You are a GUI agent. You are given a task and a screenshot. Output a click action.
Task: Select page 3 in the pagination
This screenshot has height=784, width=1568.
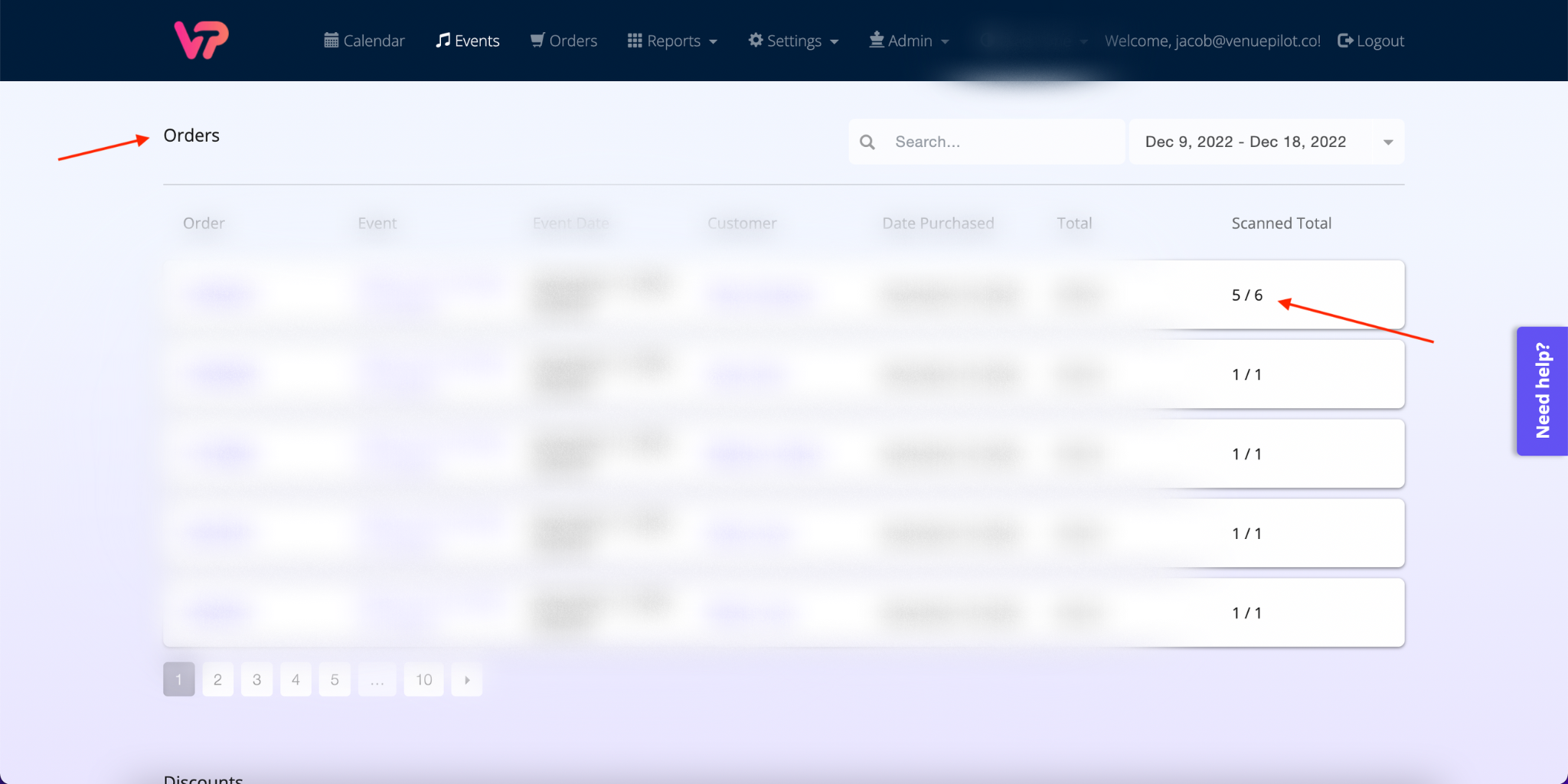(256, 679)
